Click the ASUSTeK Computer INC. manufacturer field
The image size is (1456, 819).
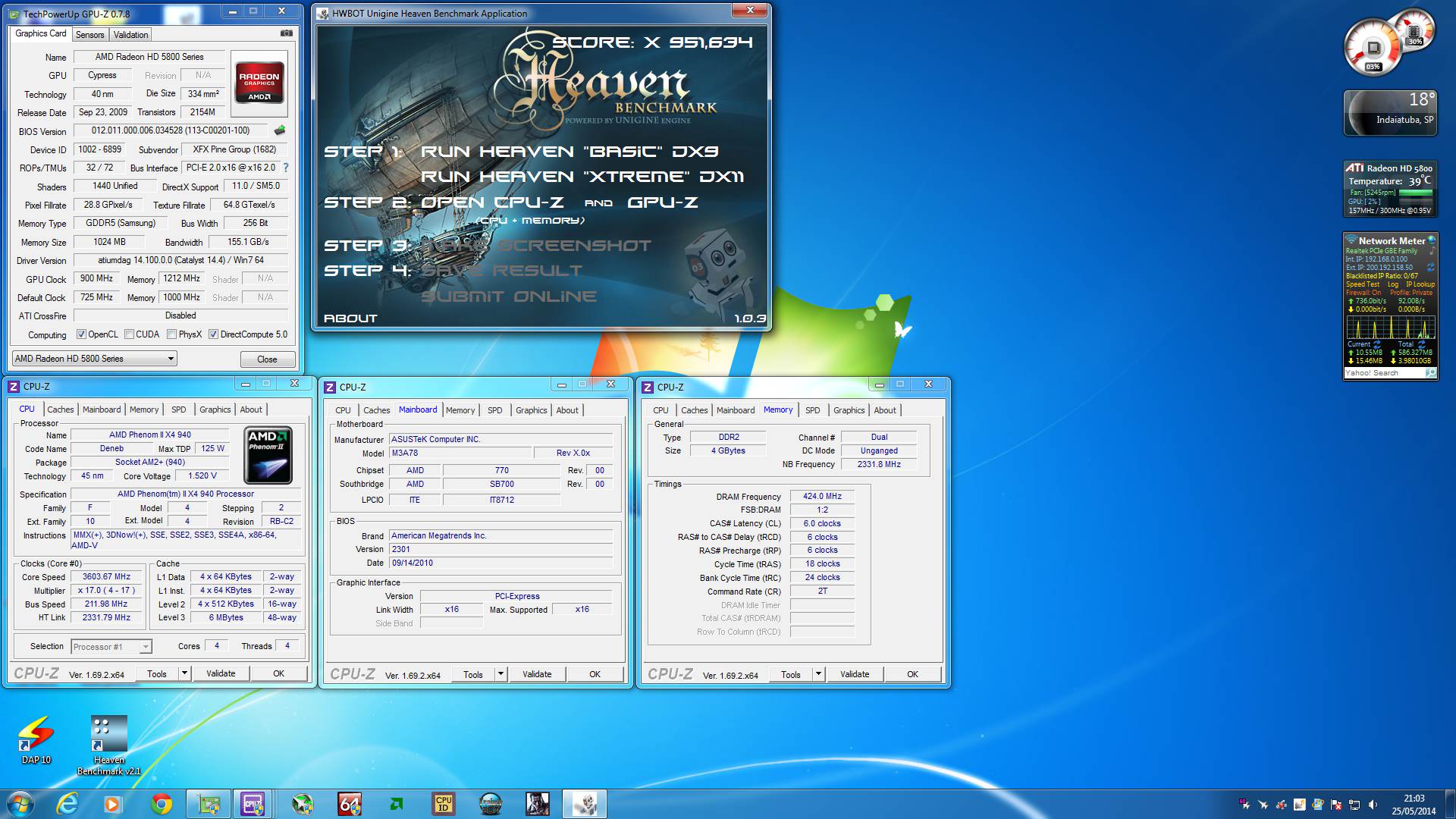[x=500, y=439]
